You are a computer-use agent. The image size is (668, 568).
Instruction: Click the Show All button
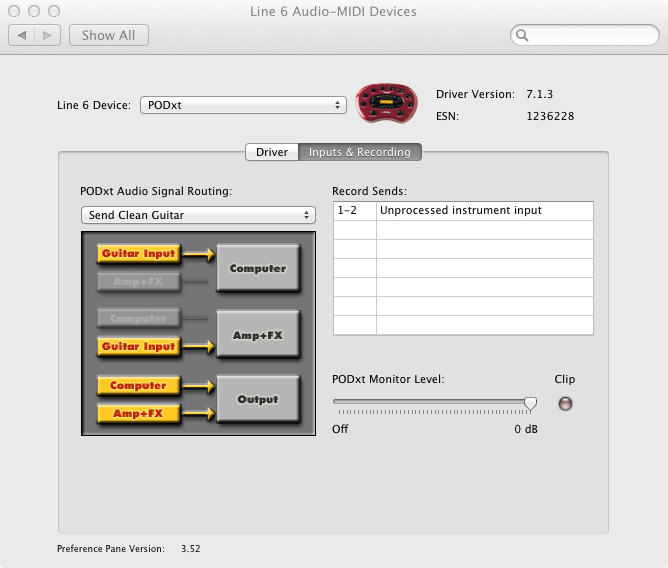point(109,35)
